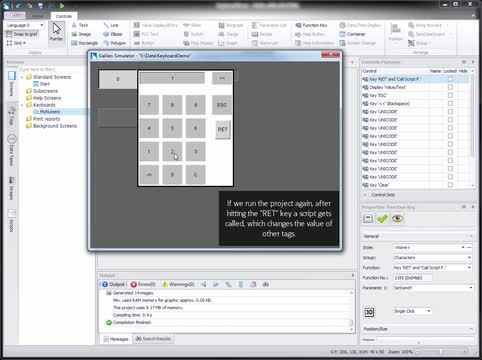Tick the checkbox for Key 'ESC'
Screen dimensions: 482x360
coord(450,95)
